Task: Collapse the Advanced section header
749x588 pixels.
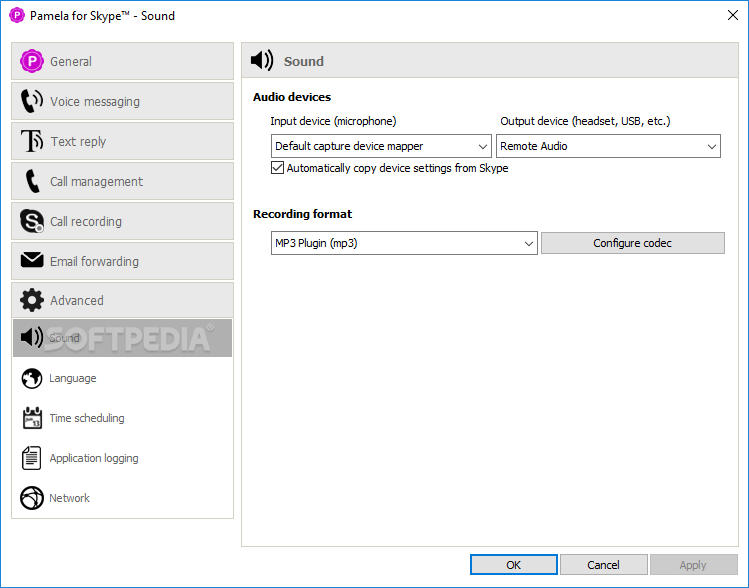Action: coord(122,300)
